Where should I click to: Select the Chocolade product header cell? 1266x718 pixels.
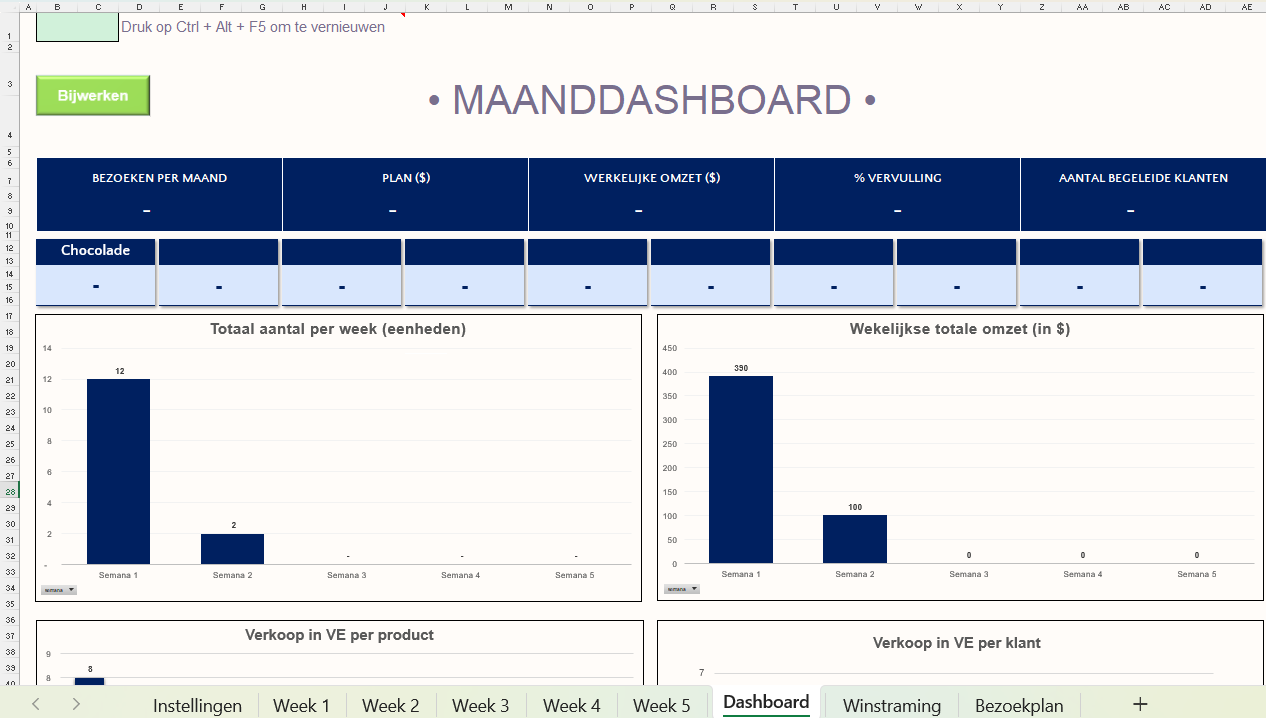click(96, 251)
